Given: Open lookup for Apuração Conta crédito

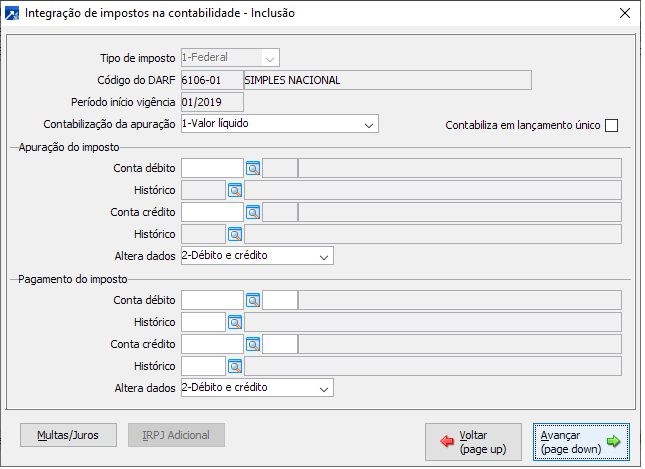Looking at the screenshot, I should pyautogui.click(x=253, y=212).
